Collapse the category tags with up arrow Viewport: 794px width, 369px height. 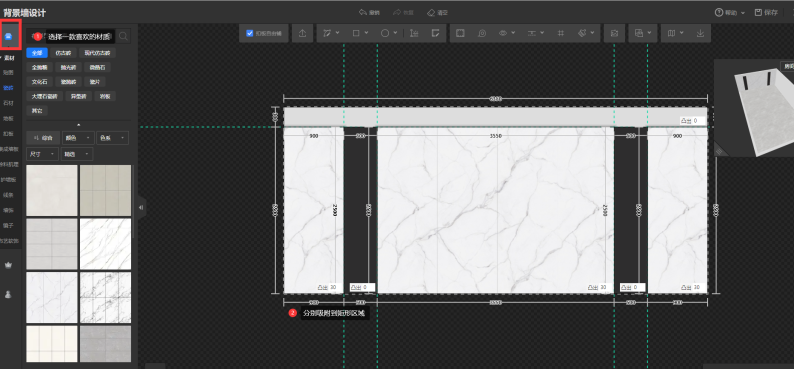(78, 125)
